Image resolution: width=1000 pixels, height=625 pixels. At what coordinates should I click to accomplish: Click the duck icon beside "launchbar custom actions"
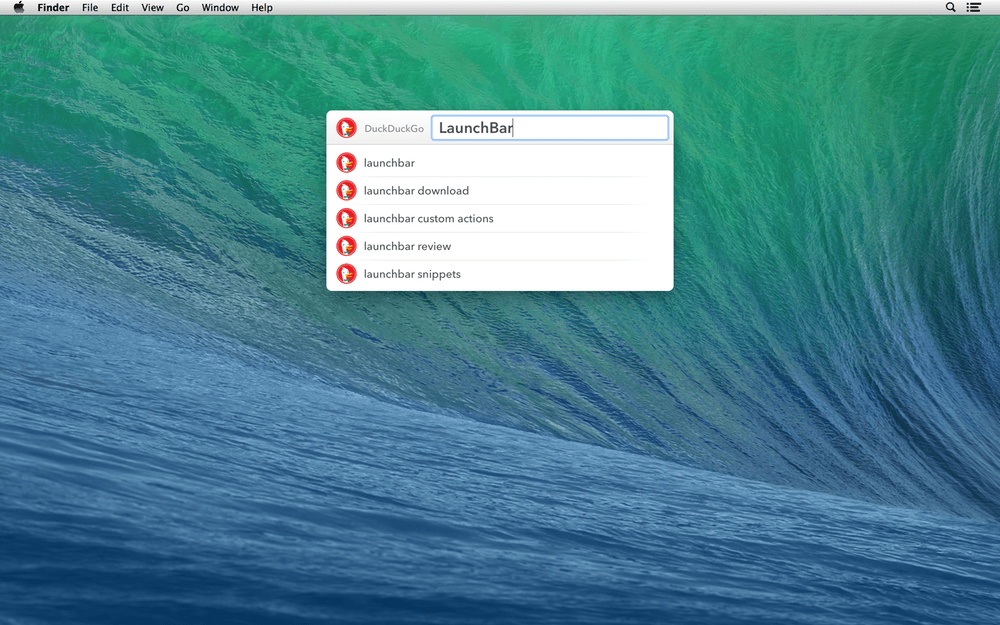[x=346, y=218]
